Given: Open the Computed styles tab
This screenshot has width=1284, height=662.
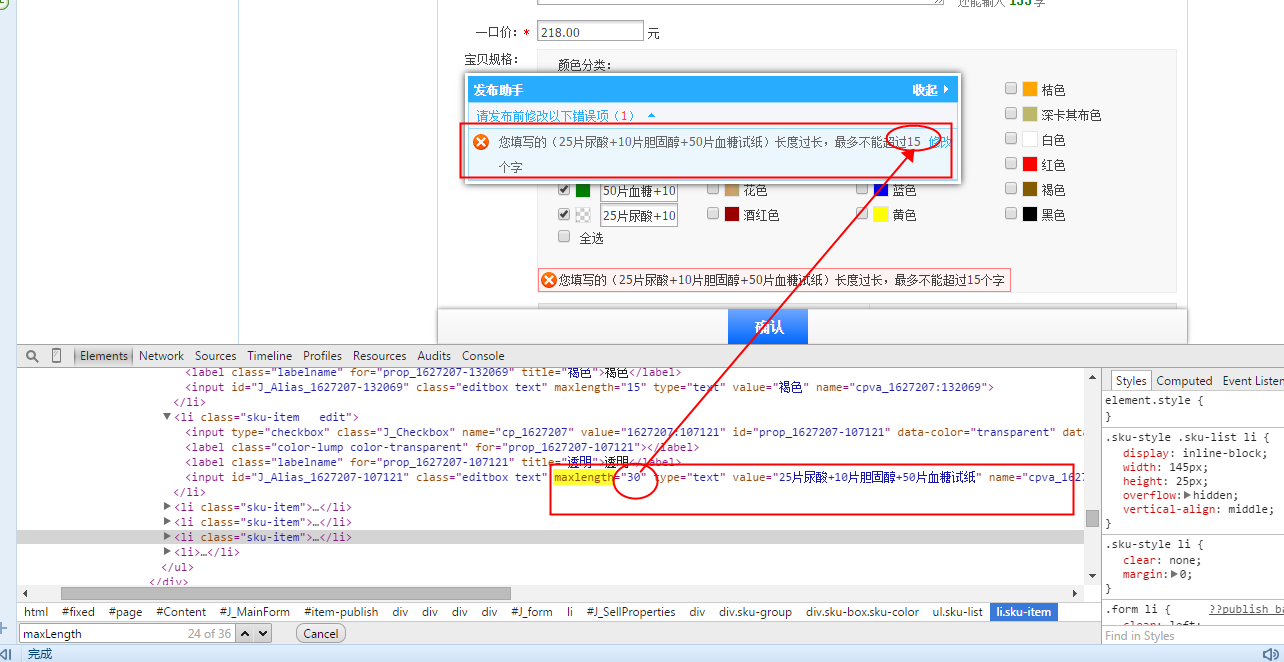Looking at the screenshot, I should [x=1184, y=381].
